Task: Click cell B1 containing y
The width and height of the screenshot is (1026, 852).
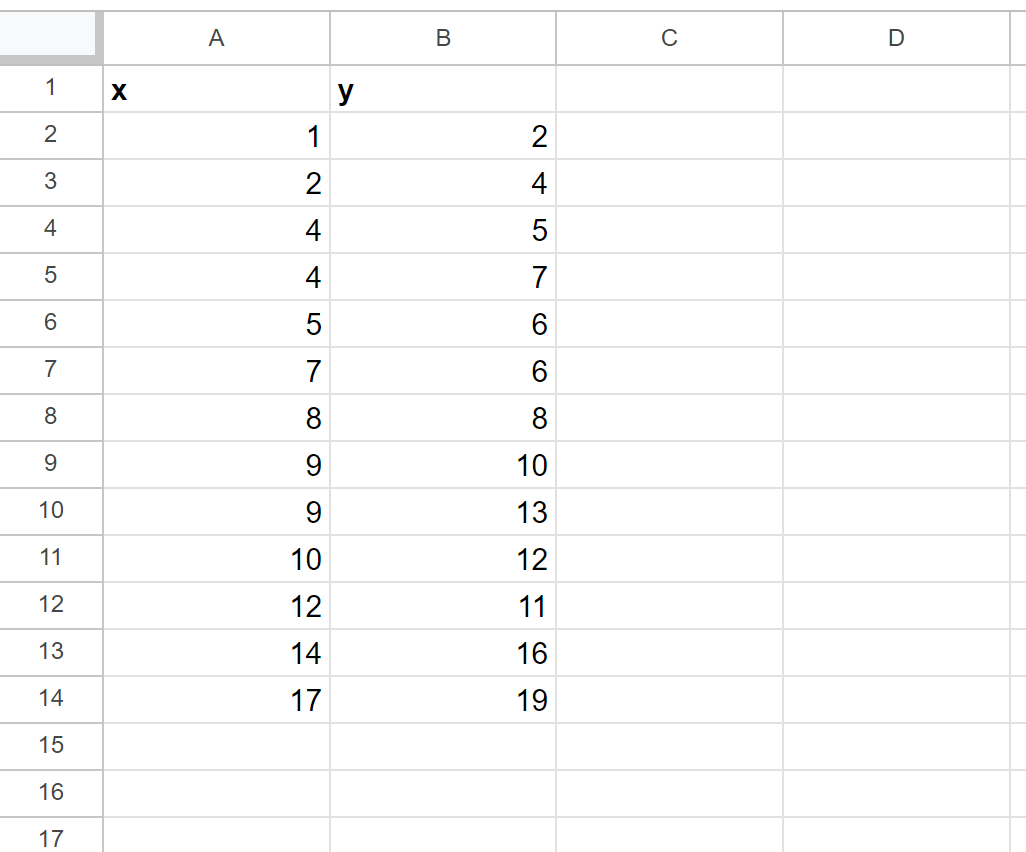Action: tap(443, 88)
